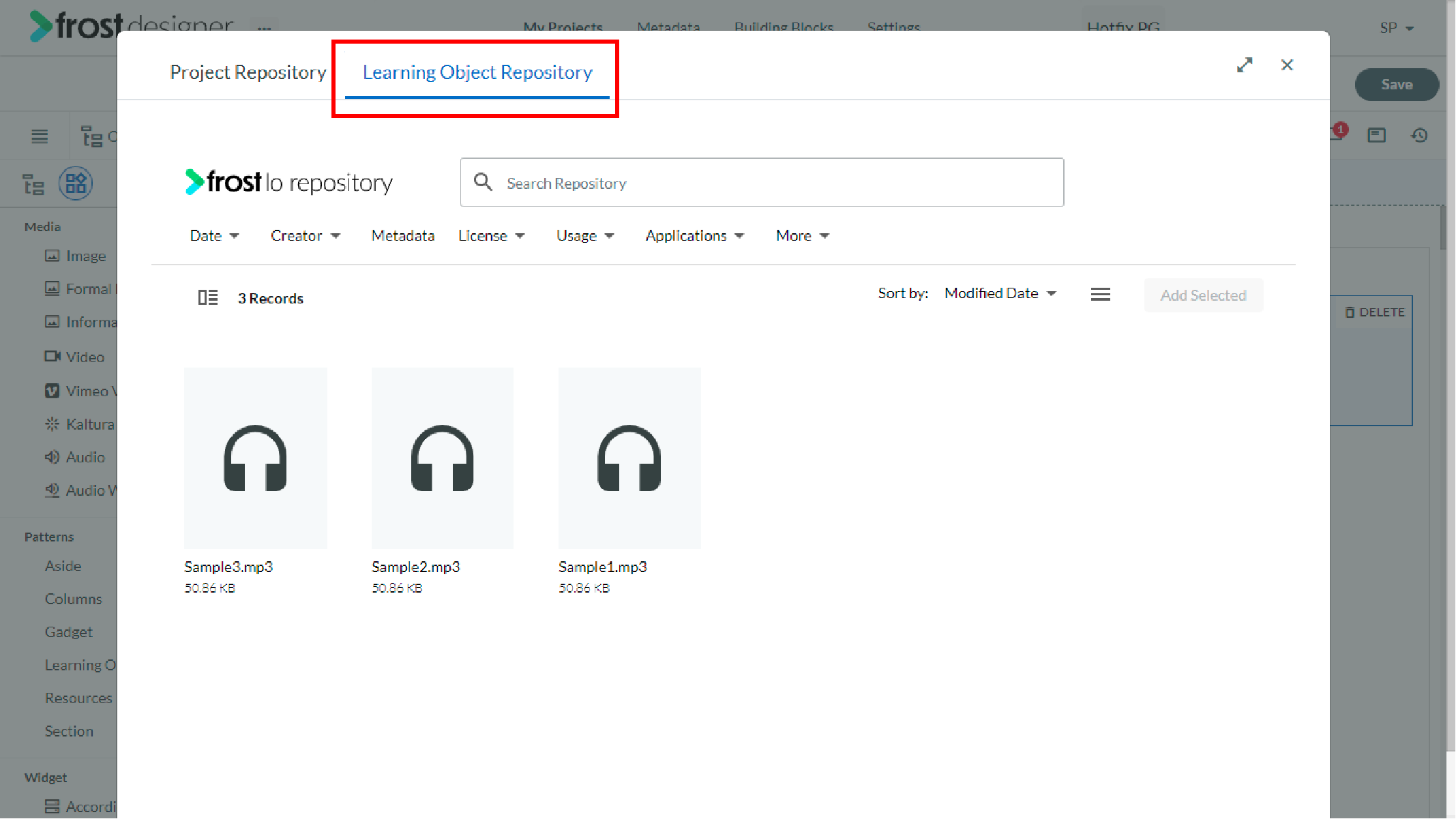Image resolution: width=1456 pixels, height=819 pixels.
Task: Open the preview window icon
Action: pyautogui.click(x=1376, y=136)
